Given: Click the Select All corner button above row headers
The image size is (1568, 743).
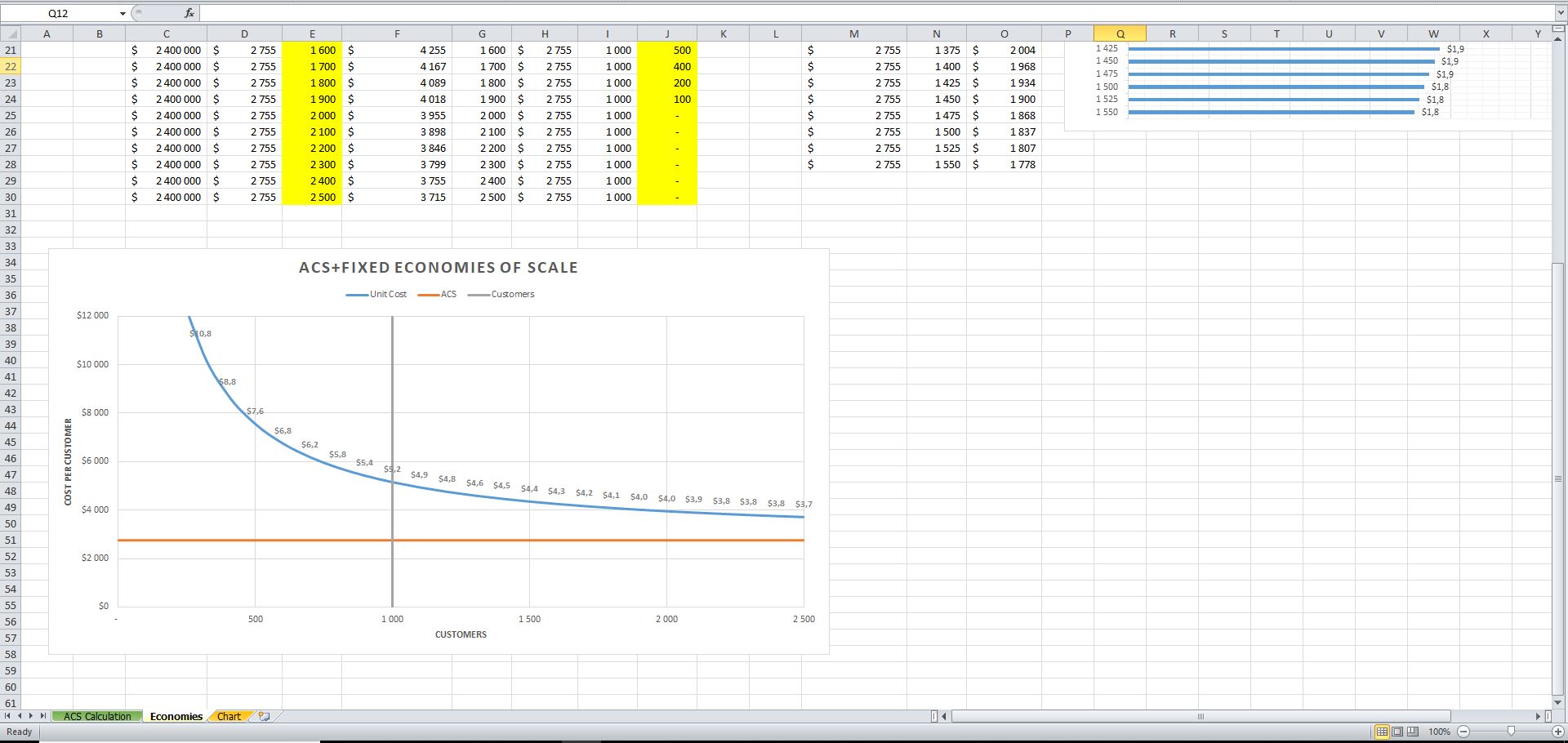Looking at the screenshot, I should click(11, 33).
